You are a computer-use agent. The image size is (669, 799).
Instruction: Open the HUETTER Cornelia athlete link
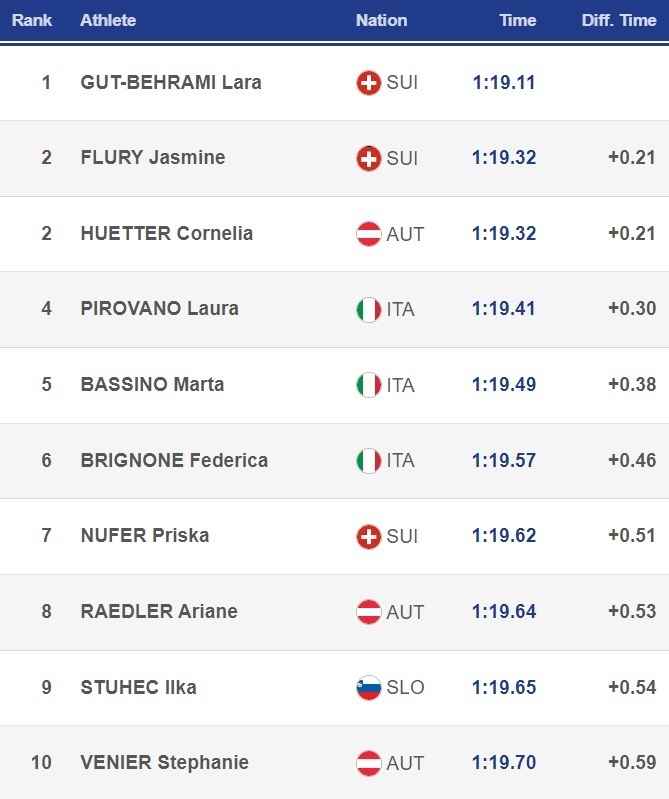pos(167,234)
